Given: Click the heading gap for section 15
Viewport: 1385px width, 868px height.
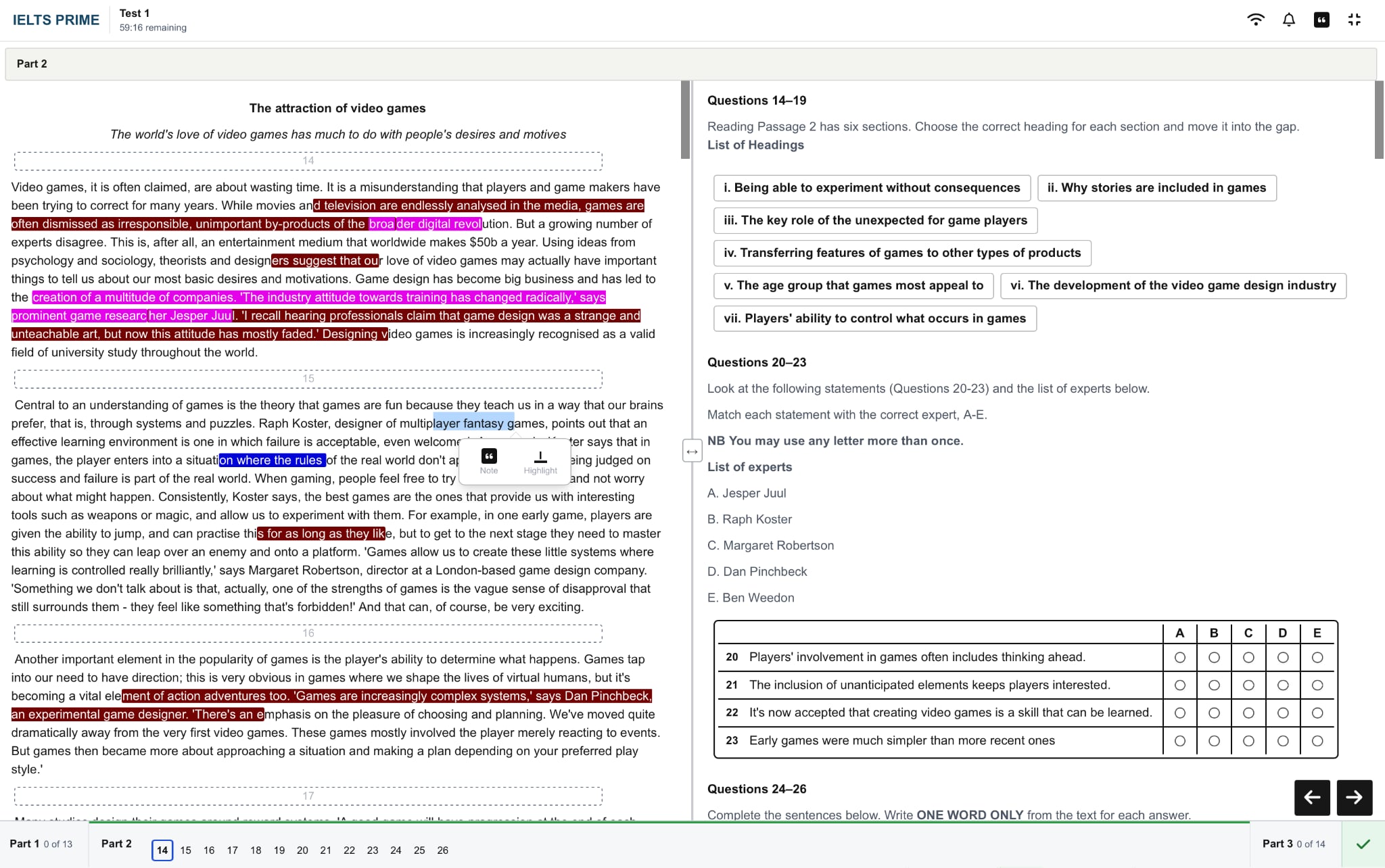Looking at the screenshot, I should click(x=308, y=379).
